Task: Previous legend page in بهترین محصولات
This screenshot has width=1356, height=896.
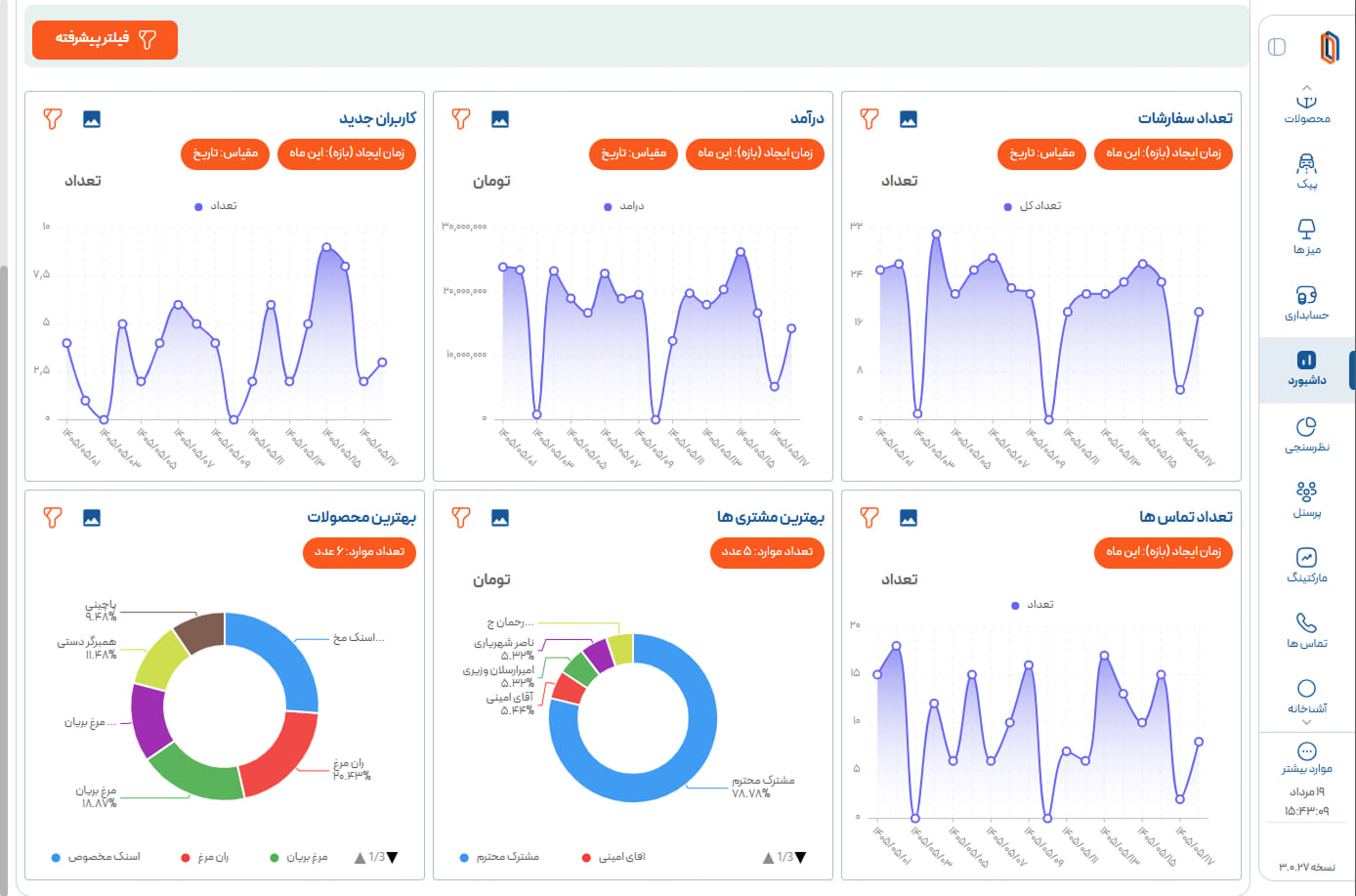Action: [360, 858]
